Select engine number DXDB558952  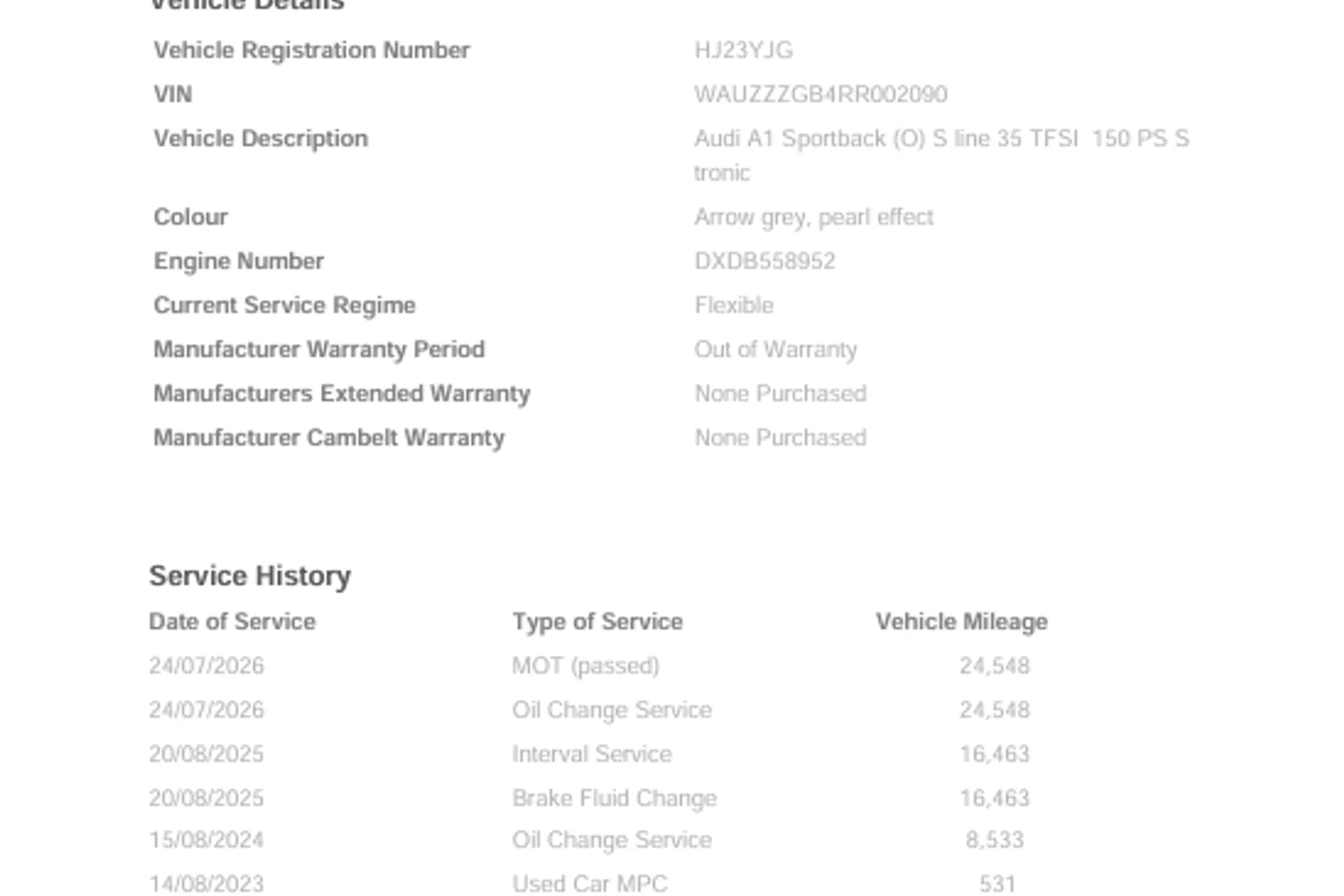click(x=764, y=261)
